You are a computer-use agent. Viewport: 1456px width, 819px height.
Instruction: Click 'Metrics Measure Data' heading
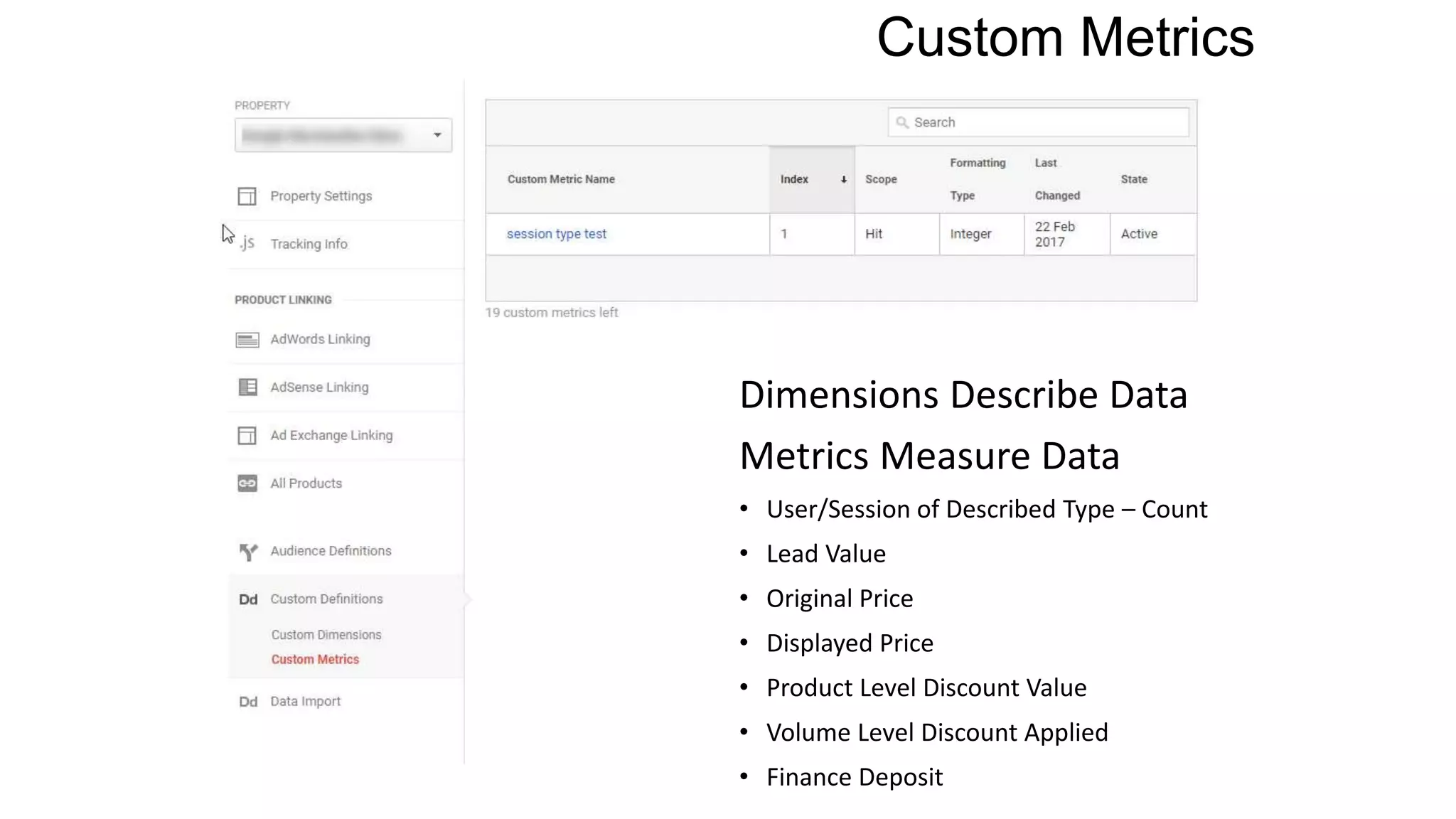pyautogui.click(x=929, y=456)
